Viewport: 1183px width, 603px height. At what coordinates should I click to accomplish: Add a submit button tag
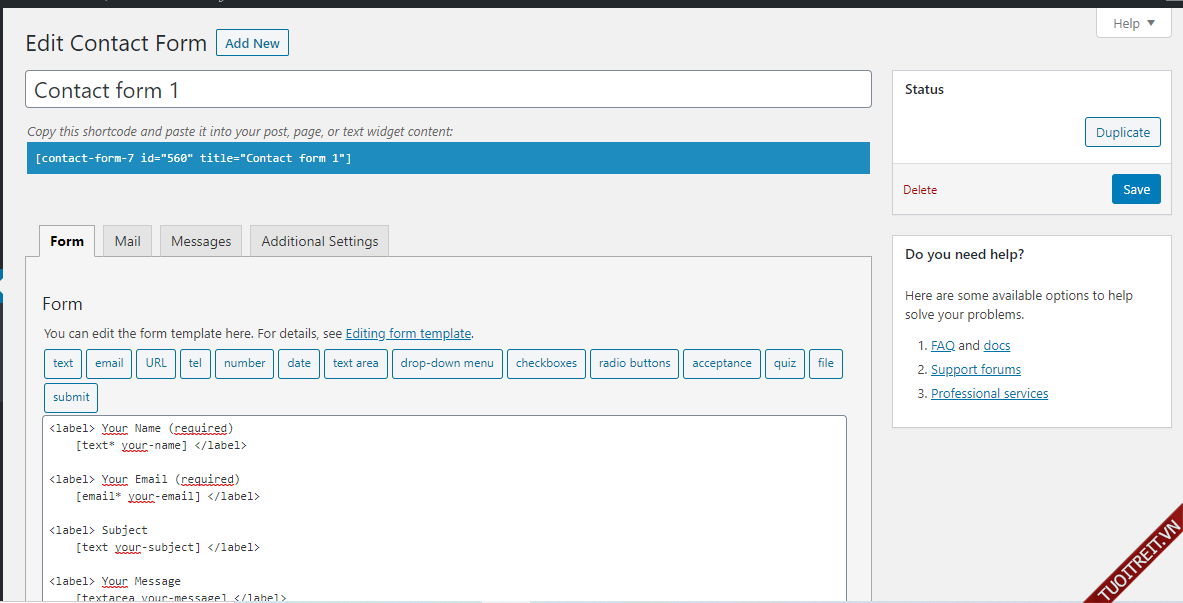pos(71,397)
